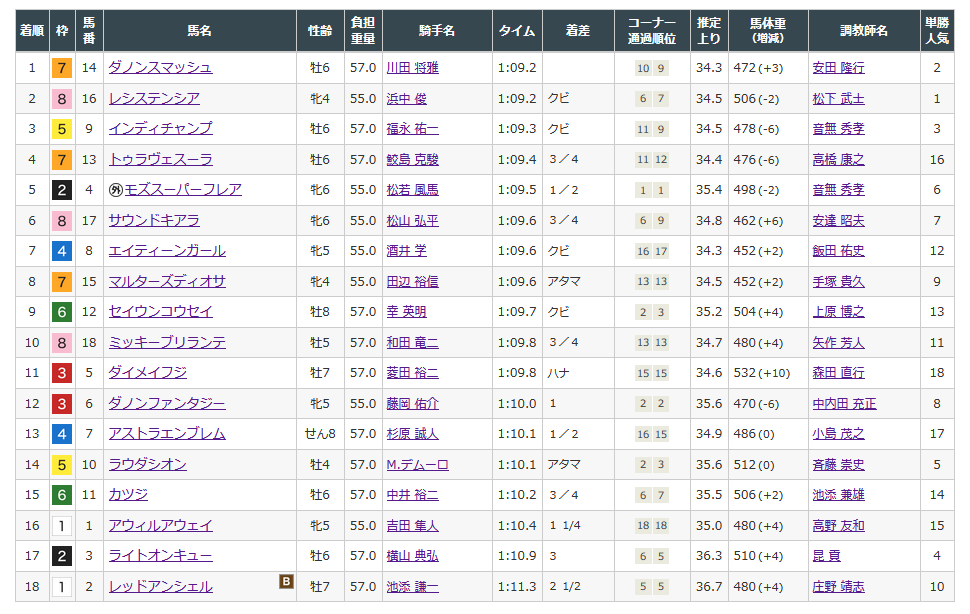The width and height of the screenshot is (970, 614).
Task: Open trainer link 高橋 康之
Action: [839, 160]
